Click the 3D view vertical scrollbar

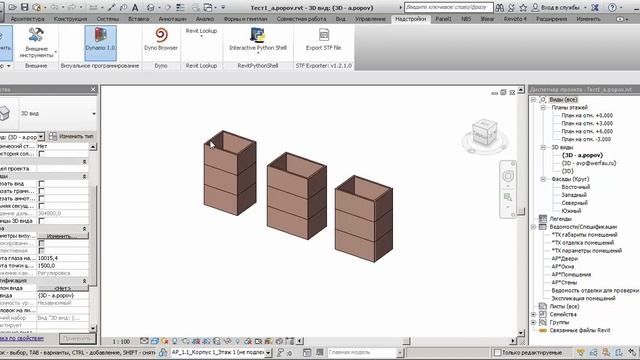click(x=521, y=211)
